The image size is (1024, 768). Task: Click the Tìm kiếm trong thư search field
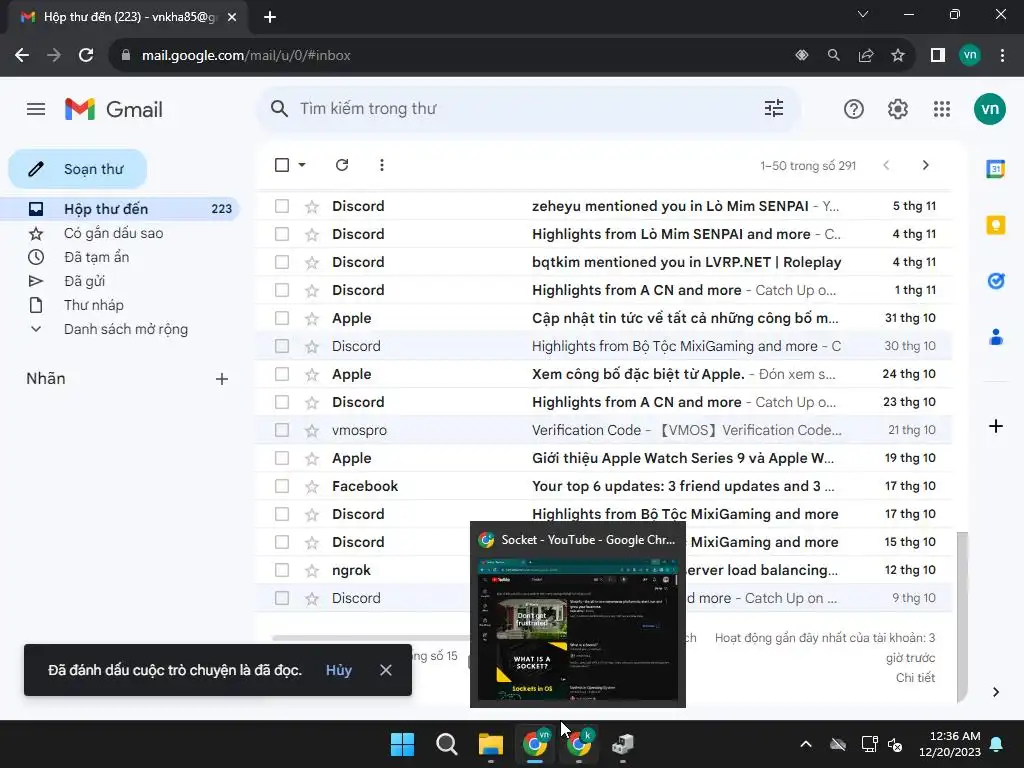click(x=528, y=108)
